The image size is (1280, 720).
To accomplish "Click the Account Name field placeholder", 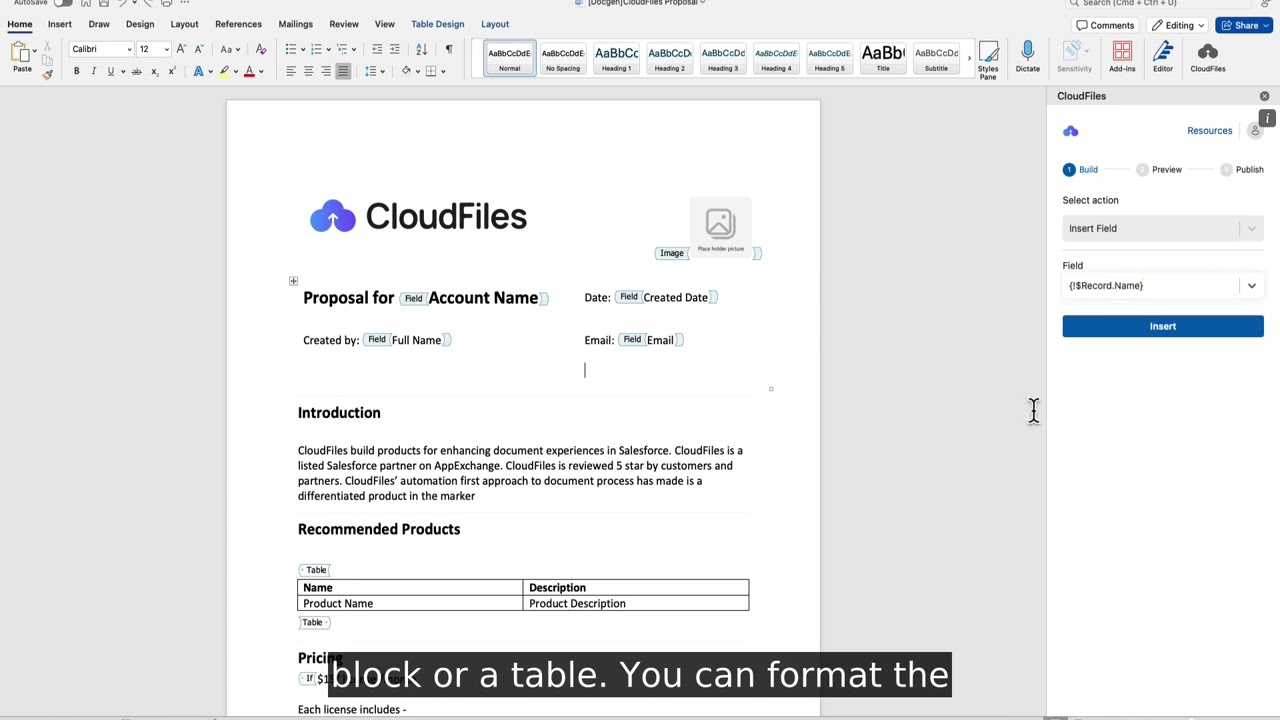I will 474,298.
